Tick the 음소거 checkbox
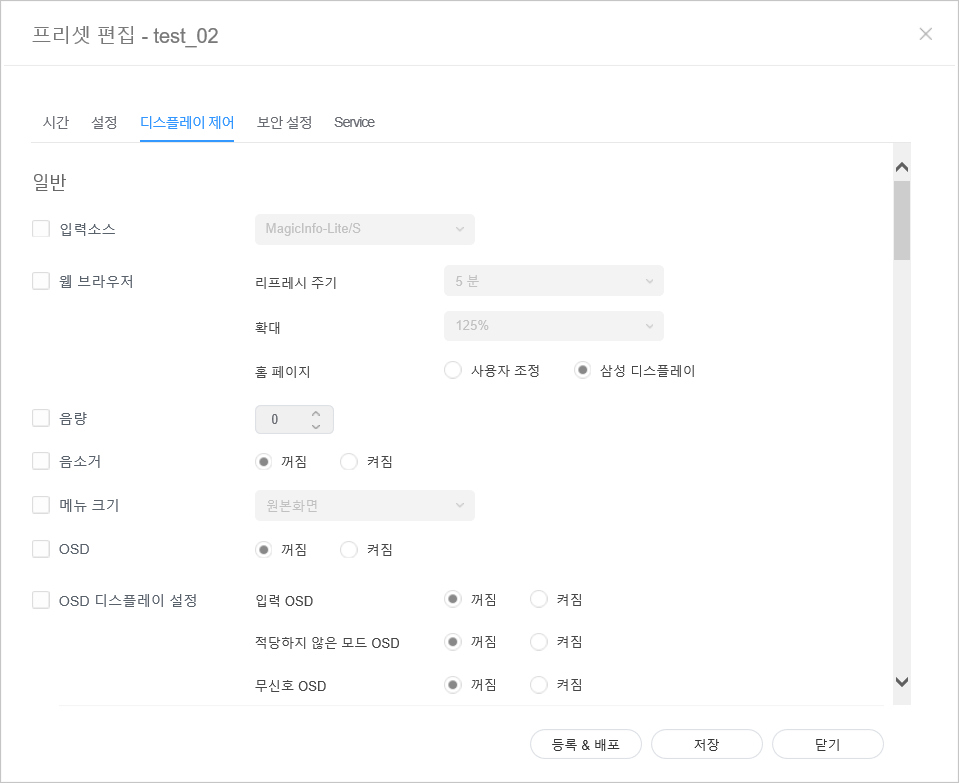This screenshot has width=959, height=783. click(41, 461)
